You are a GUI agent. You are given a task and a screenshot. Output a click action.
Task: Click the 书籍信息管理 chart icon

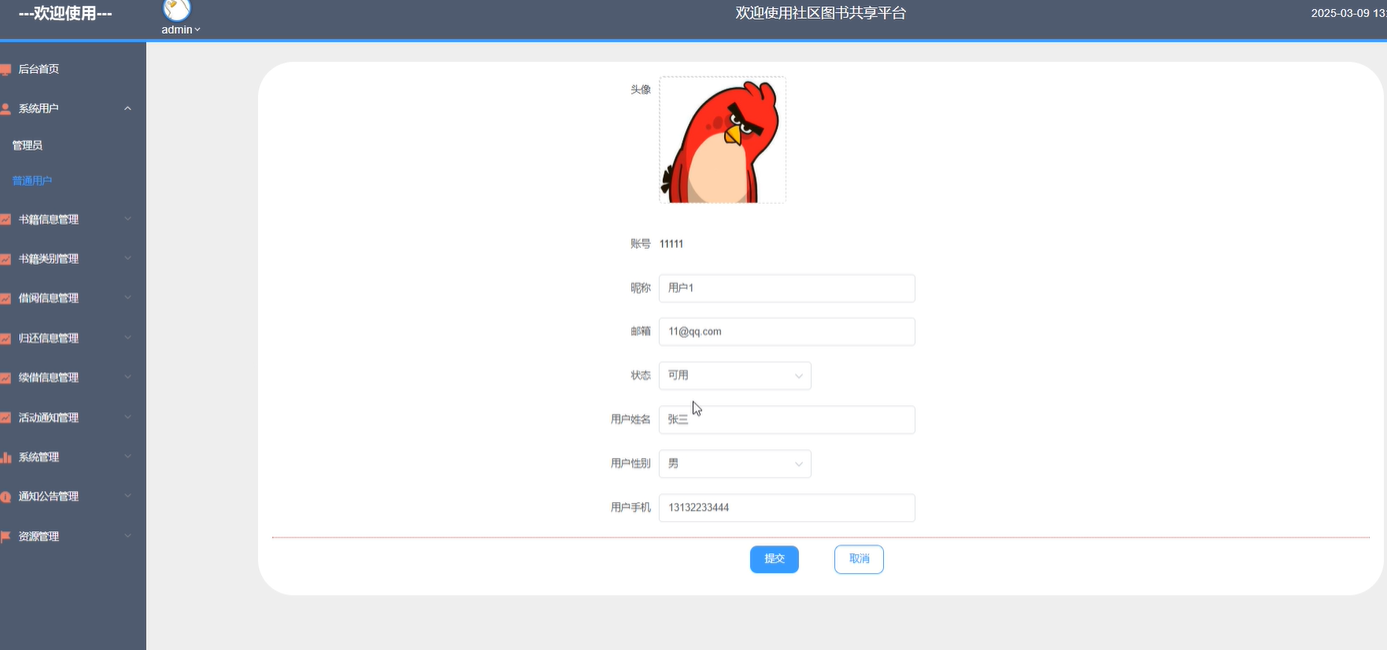pos(5,219)
